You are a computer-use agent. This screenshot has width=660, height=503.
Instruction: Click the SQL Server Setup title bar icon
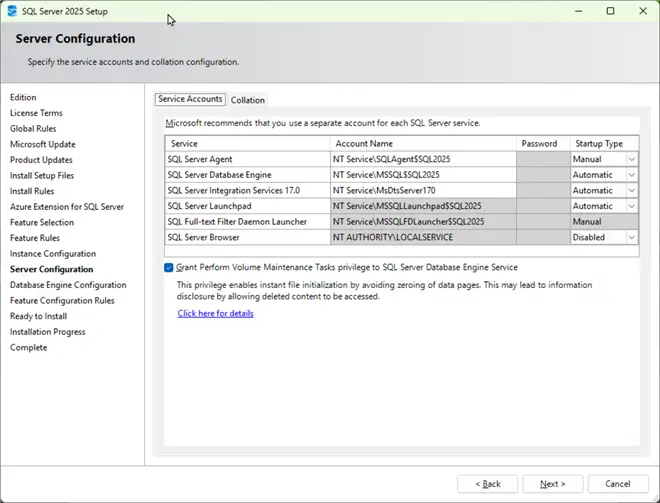[x=12, y=11]
